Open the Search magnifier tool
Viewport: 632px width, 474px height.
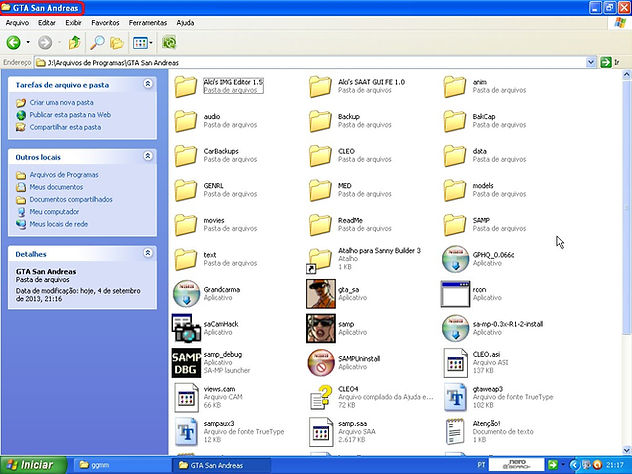coord(97,42)
